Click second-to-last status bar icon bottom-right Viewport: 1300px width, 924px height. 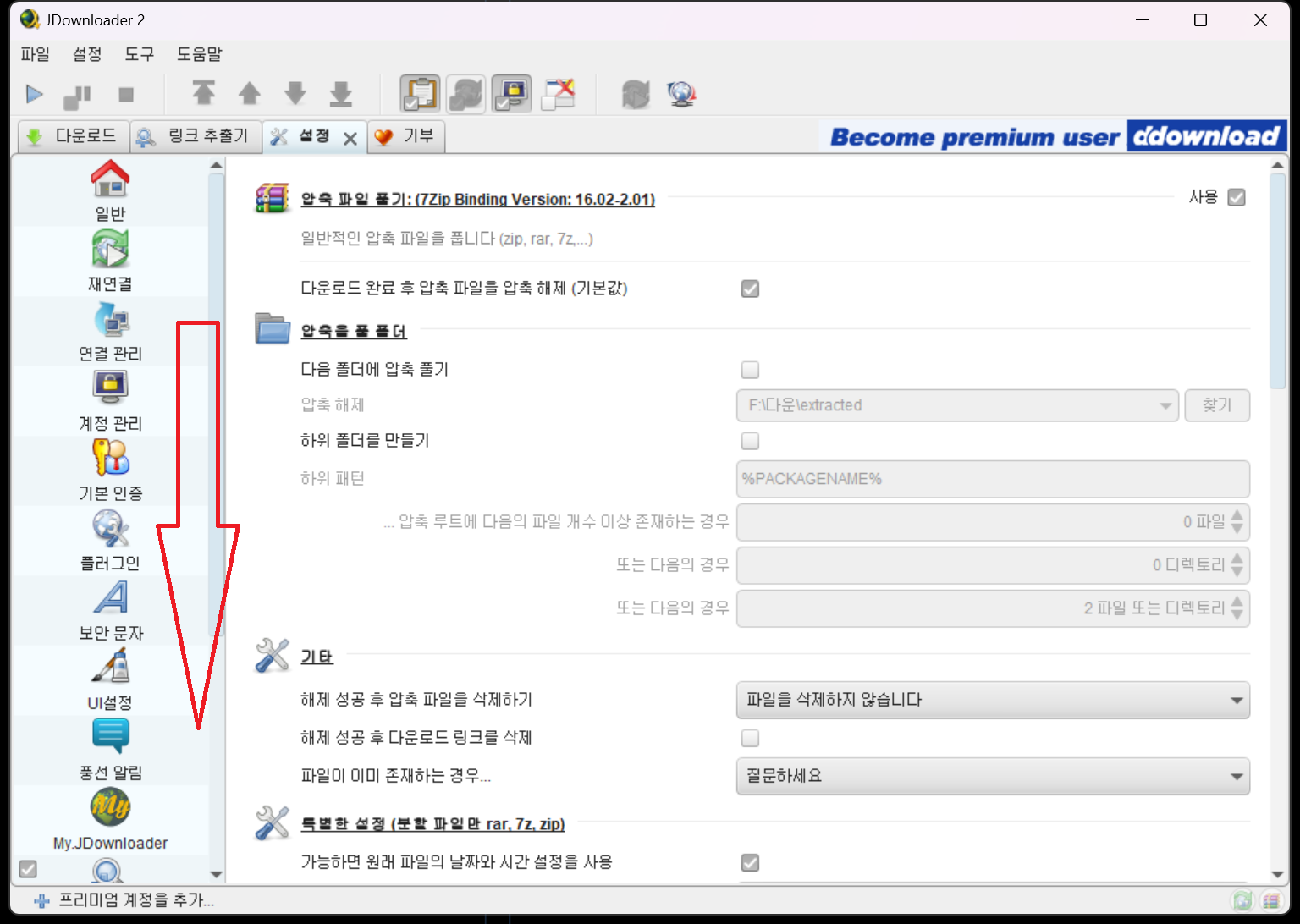point(1242,901)
